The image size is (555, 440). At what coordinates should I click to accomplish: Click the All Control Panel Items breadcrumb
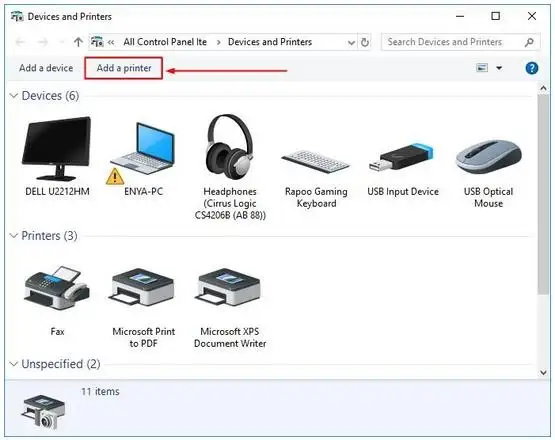(165, 42)
